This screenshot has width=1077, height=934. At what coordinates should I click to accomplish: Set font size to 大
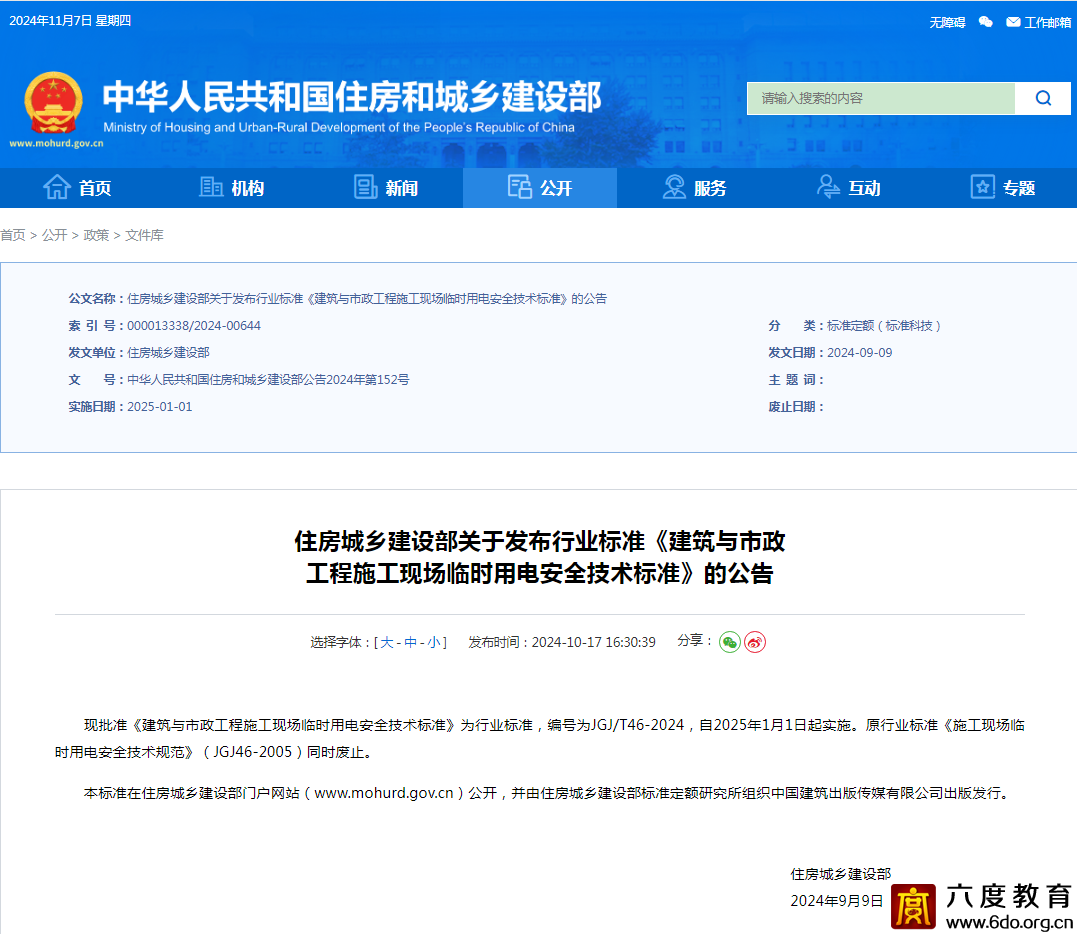point(387,642)
